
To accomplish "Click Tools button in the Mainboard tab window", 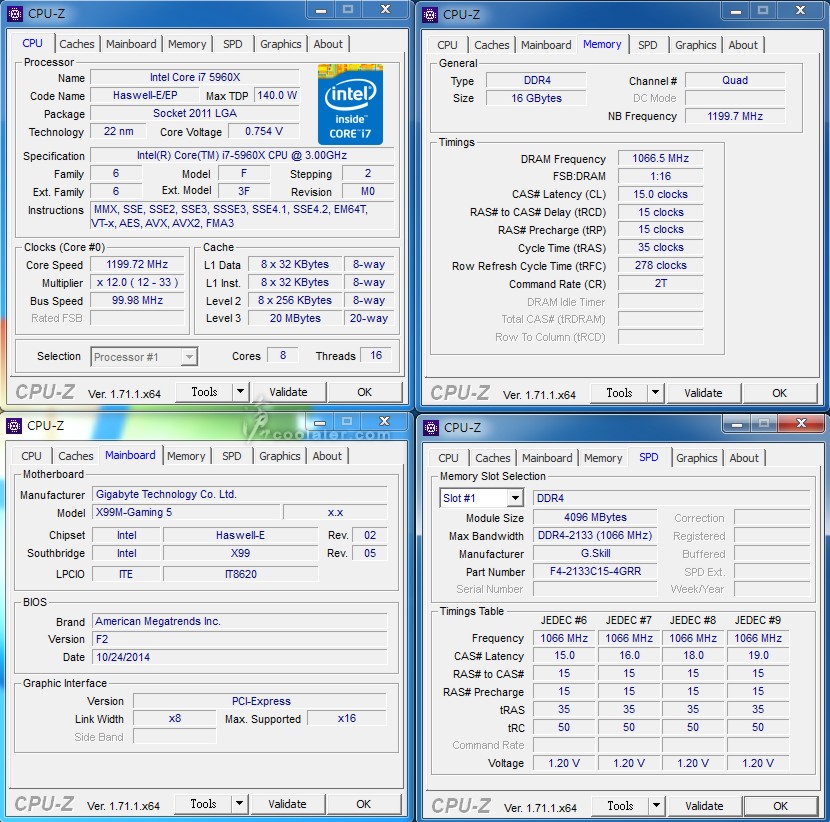I will pyautogui.click(x=203, y=803).
